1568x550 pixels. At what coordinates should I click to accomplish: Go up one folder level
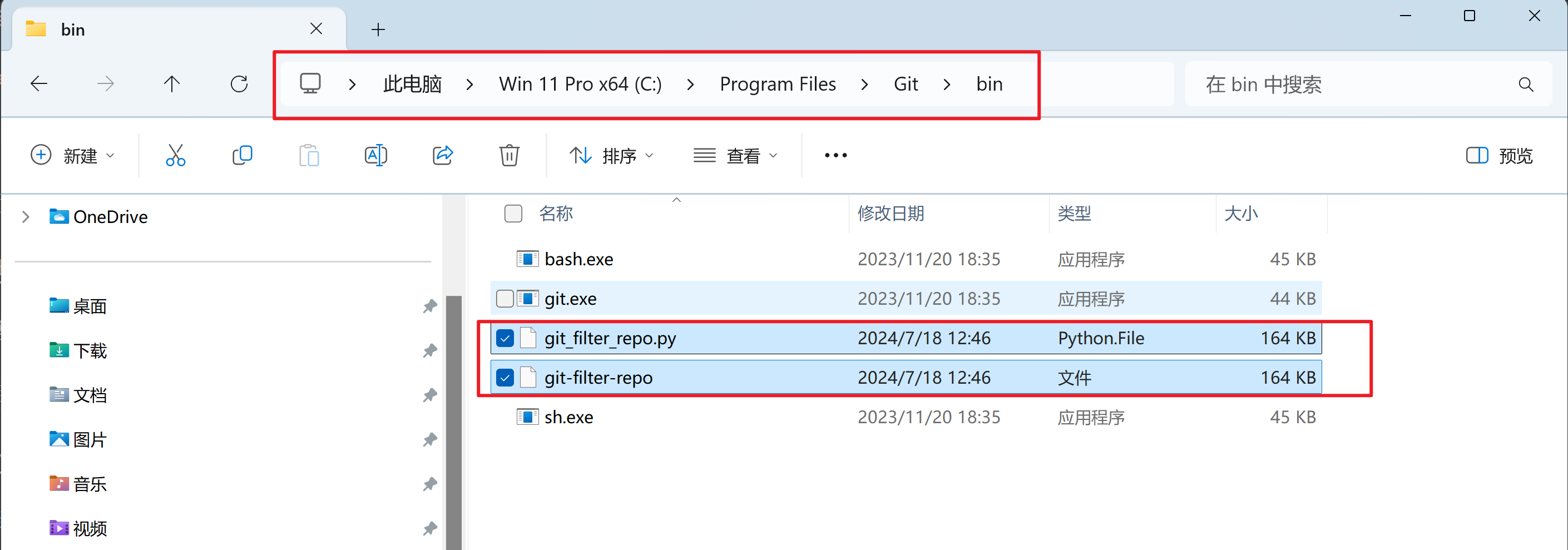click(172, 83)
